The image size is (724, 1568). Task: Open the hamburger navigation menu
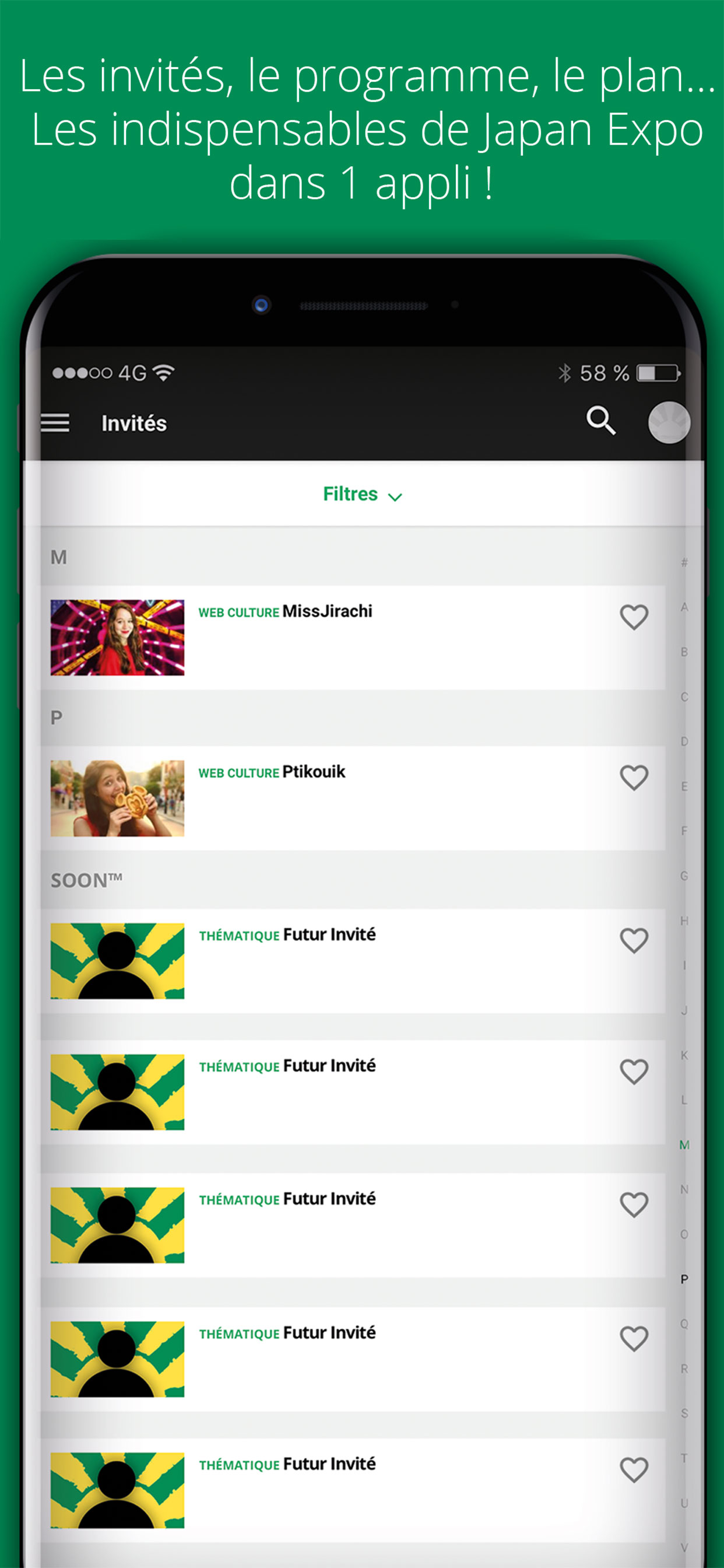click(x=55, y=422)
